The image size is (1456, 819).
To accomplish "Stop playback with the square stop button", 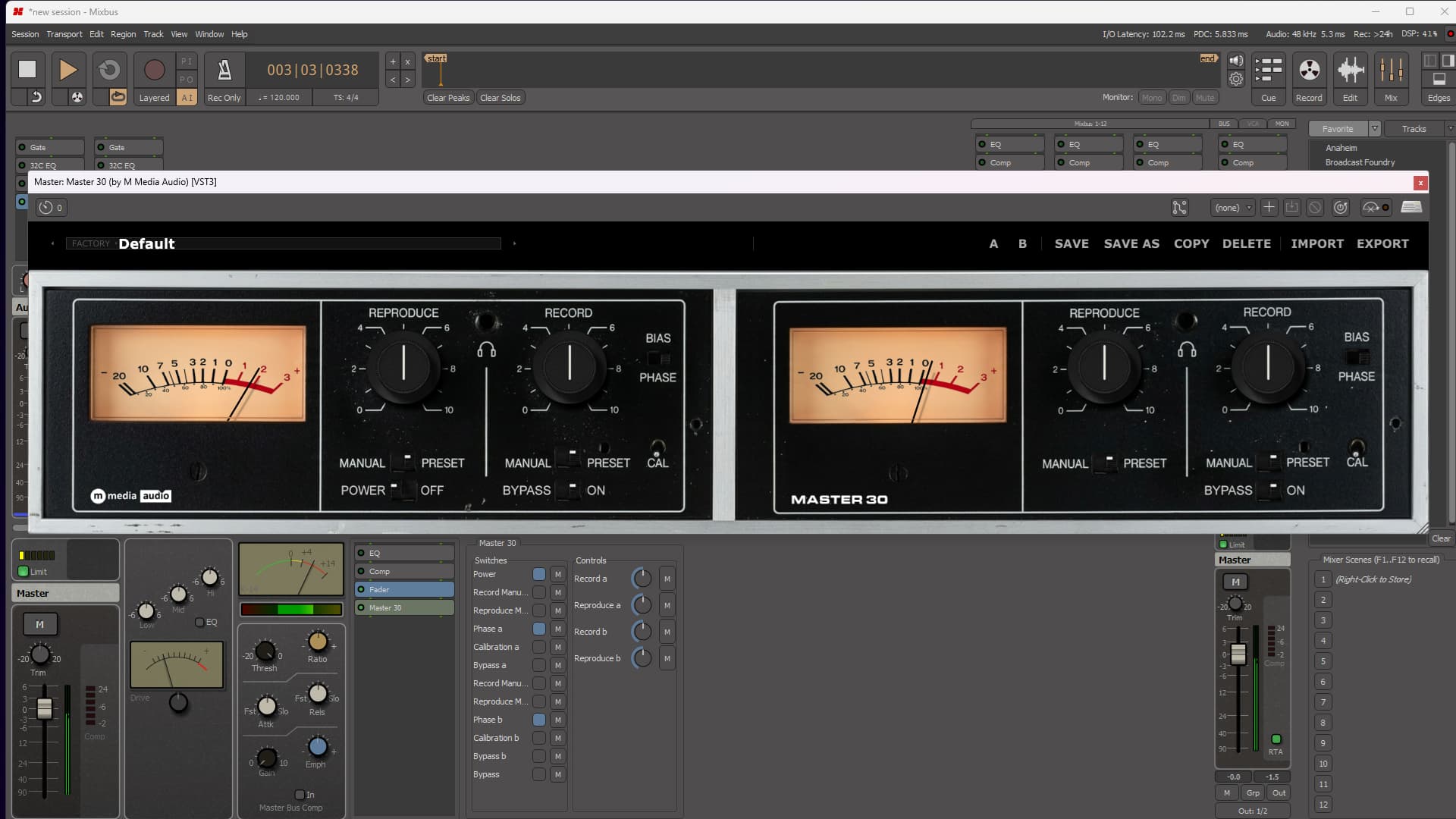I will coord(27,69).
